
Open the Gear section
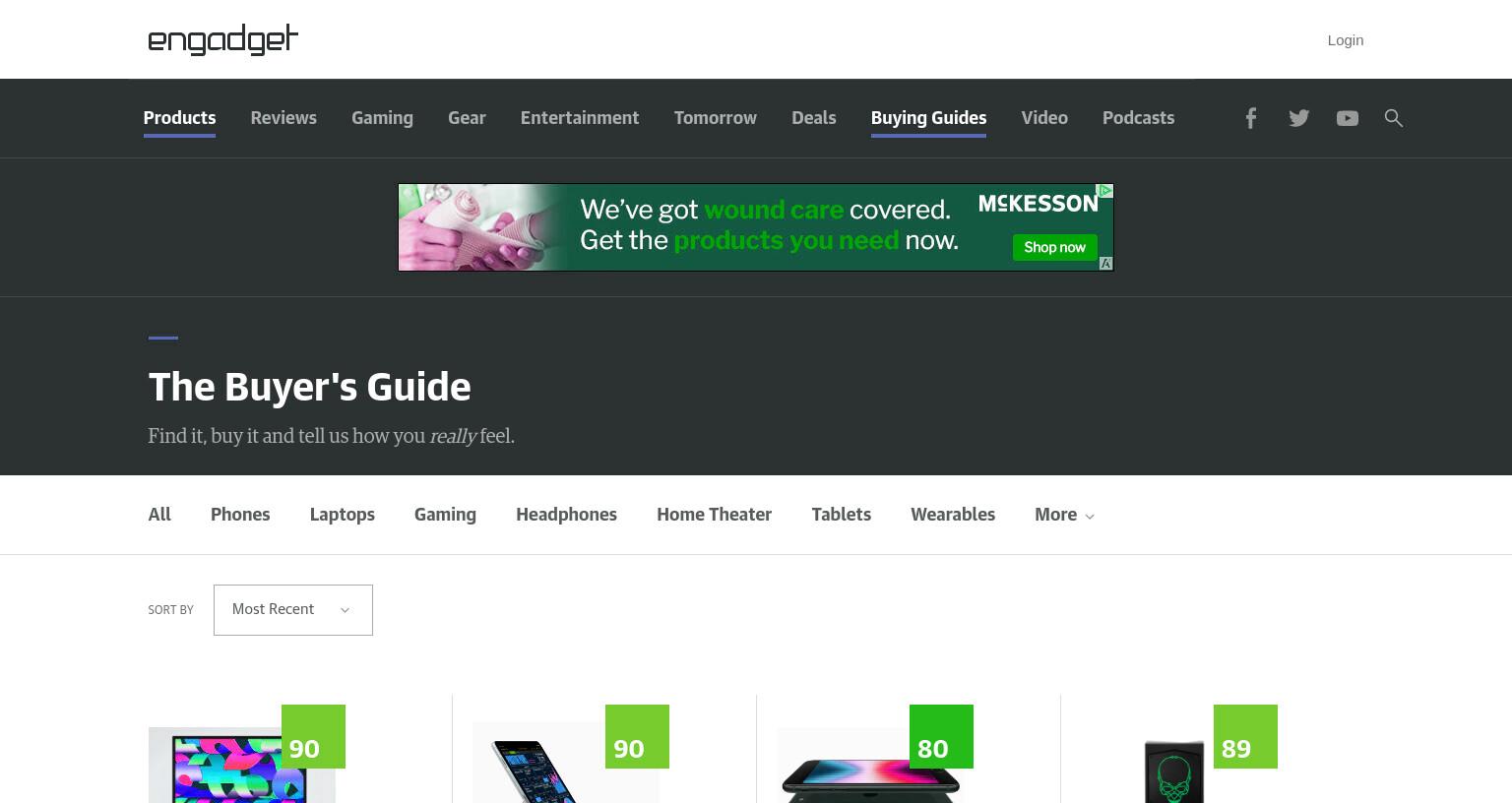[467, 118]
